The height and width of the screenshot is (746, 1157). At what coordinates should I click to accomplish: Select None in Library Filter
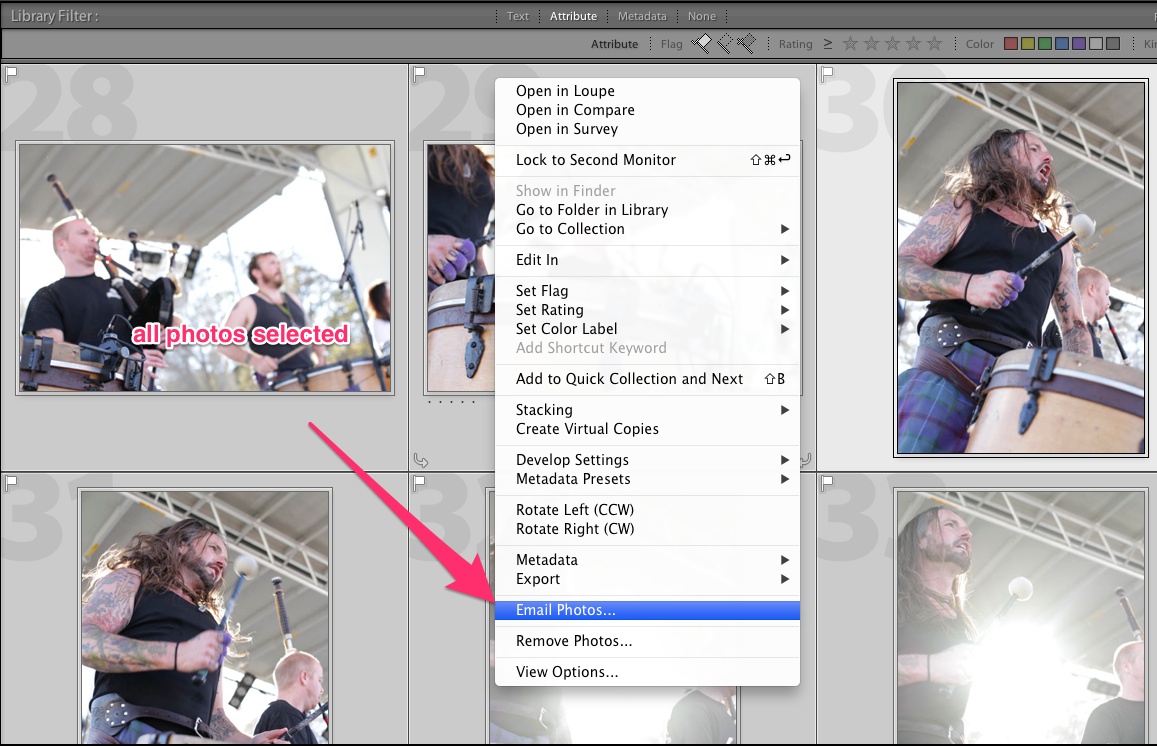coord(702,15)
